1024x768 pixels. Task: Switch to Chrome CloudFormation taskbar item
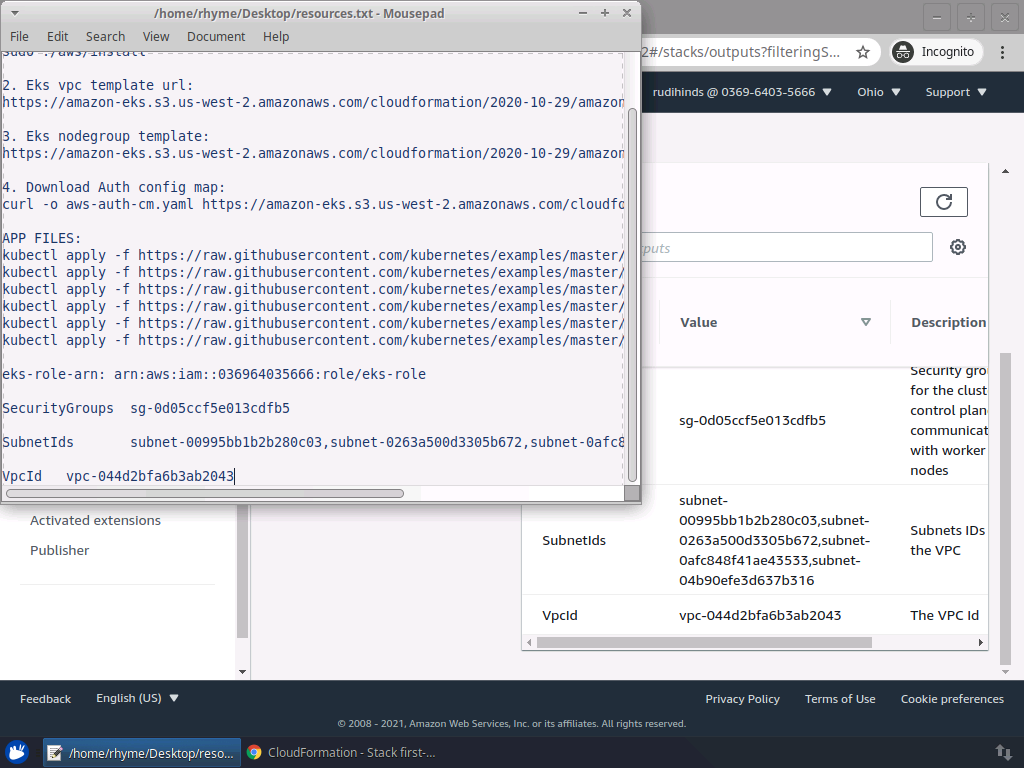342,753
